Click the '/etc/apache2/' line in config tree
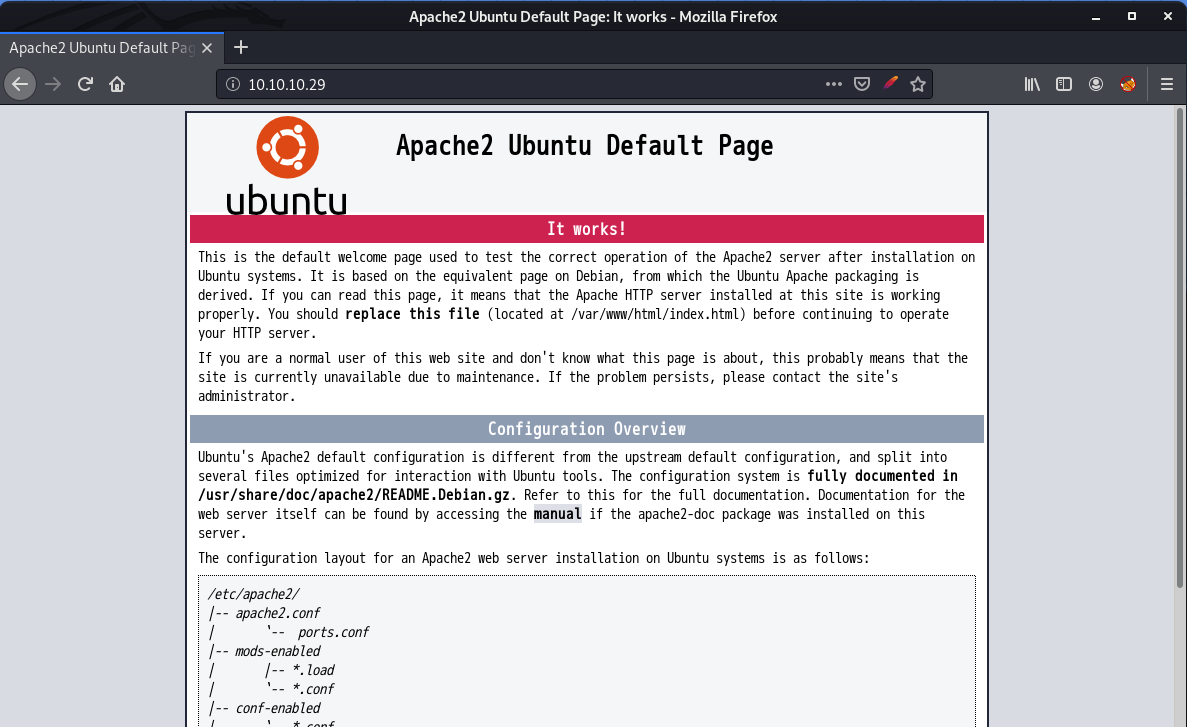1187x727 pixels. pos(254,594)
